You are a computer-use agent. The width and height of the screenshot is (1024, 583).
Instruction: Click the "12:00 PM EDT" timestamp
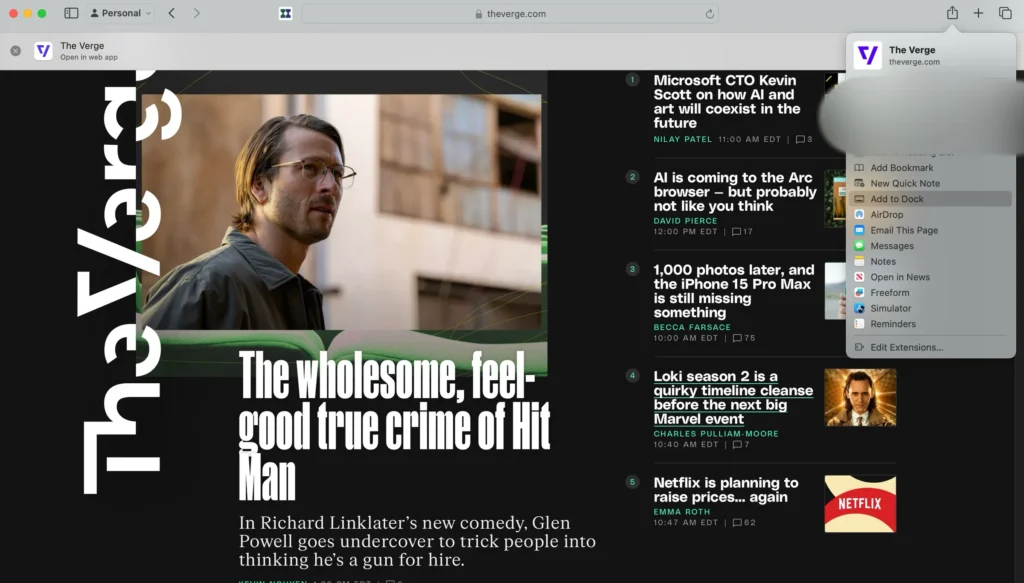pos(685,232)
